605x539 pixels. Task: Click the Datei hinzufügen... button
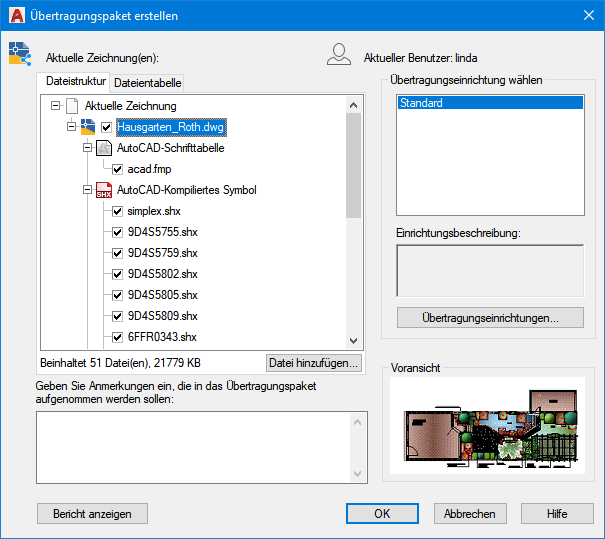pyautogui.click(x=313, y=363)
